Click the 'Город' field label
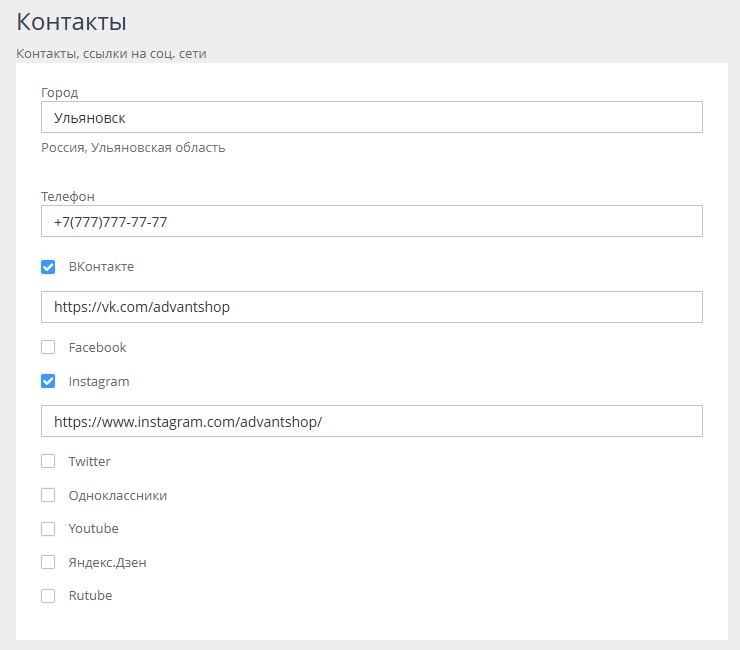This screenshot has height=650, width=740. point(59,92)
